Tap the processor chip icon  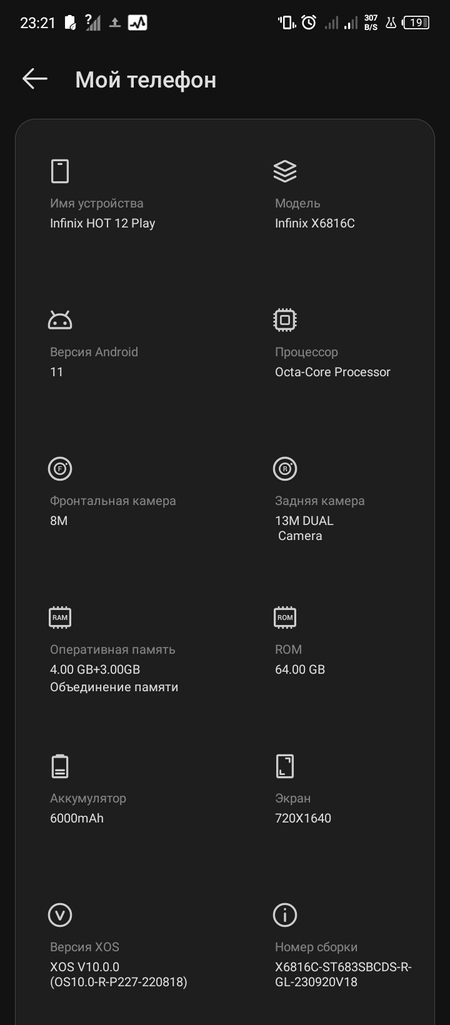tap(285, 320)
